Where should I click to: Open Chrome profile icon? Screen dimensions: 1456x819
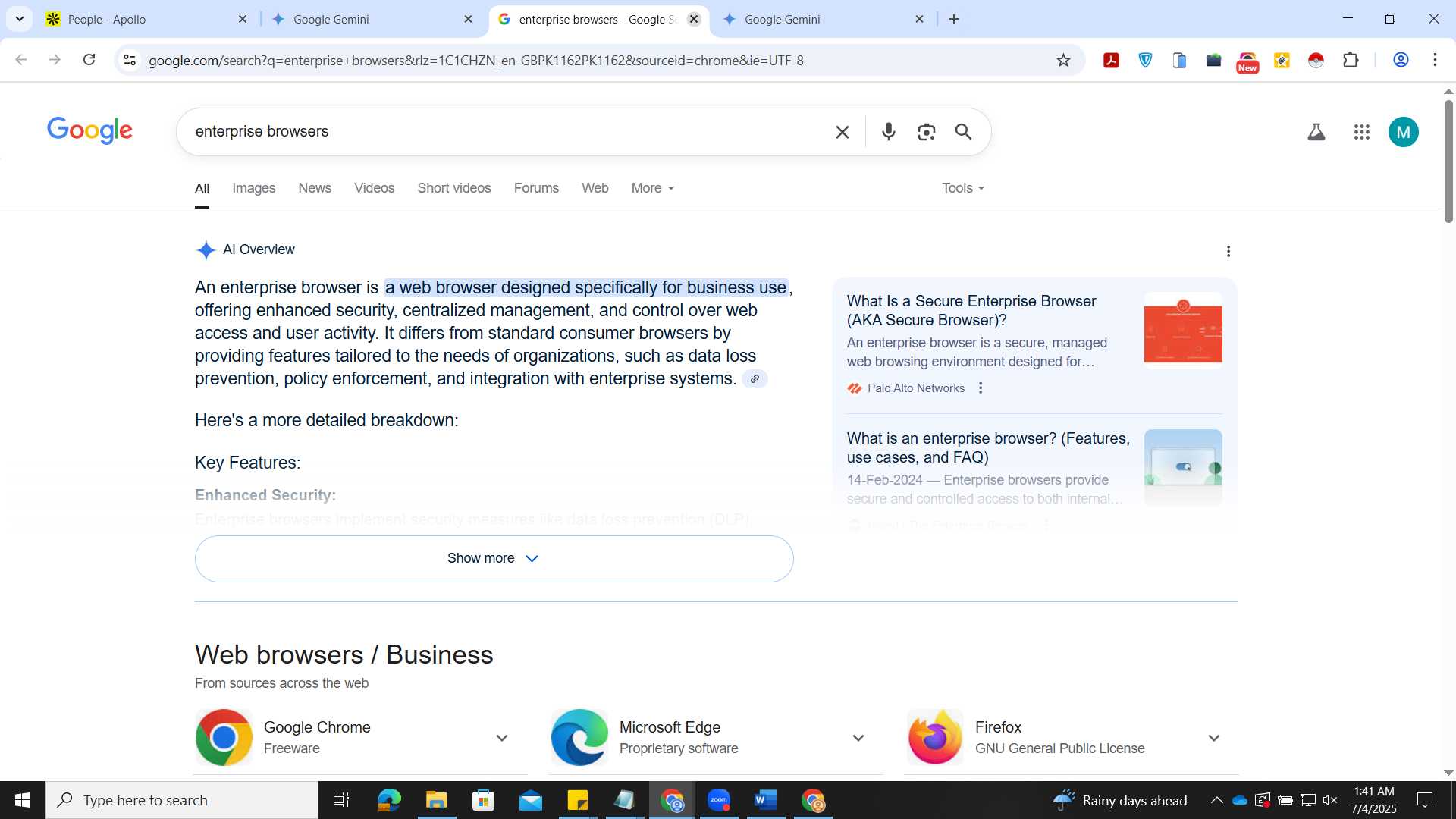pos(1401,60)
